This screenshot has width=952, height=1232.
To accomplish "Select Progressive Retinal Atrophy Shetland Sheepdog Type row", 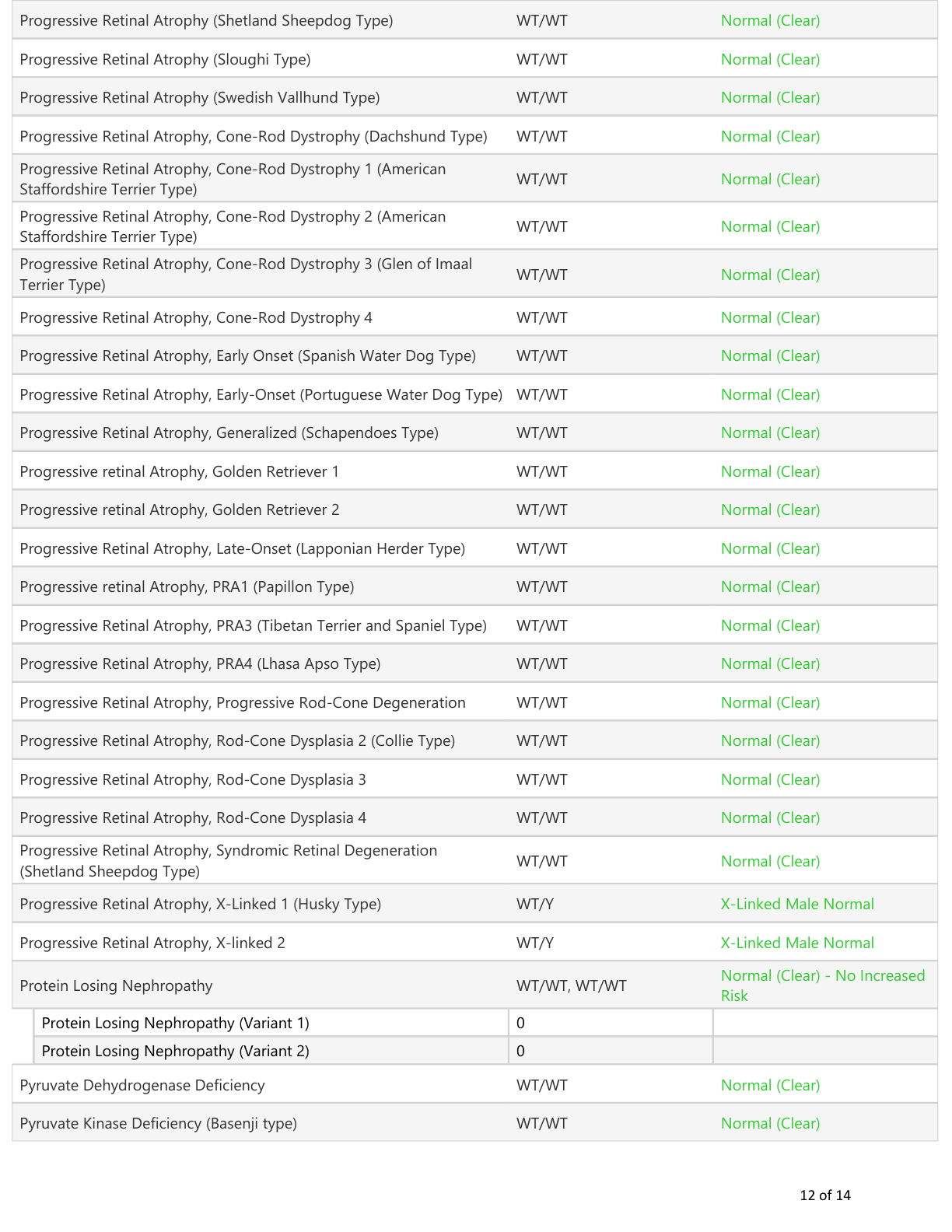I will tap(474, 20).
